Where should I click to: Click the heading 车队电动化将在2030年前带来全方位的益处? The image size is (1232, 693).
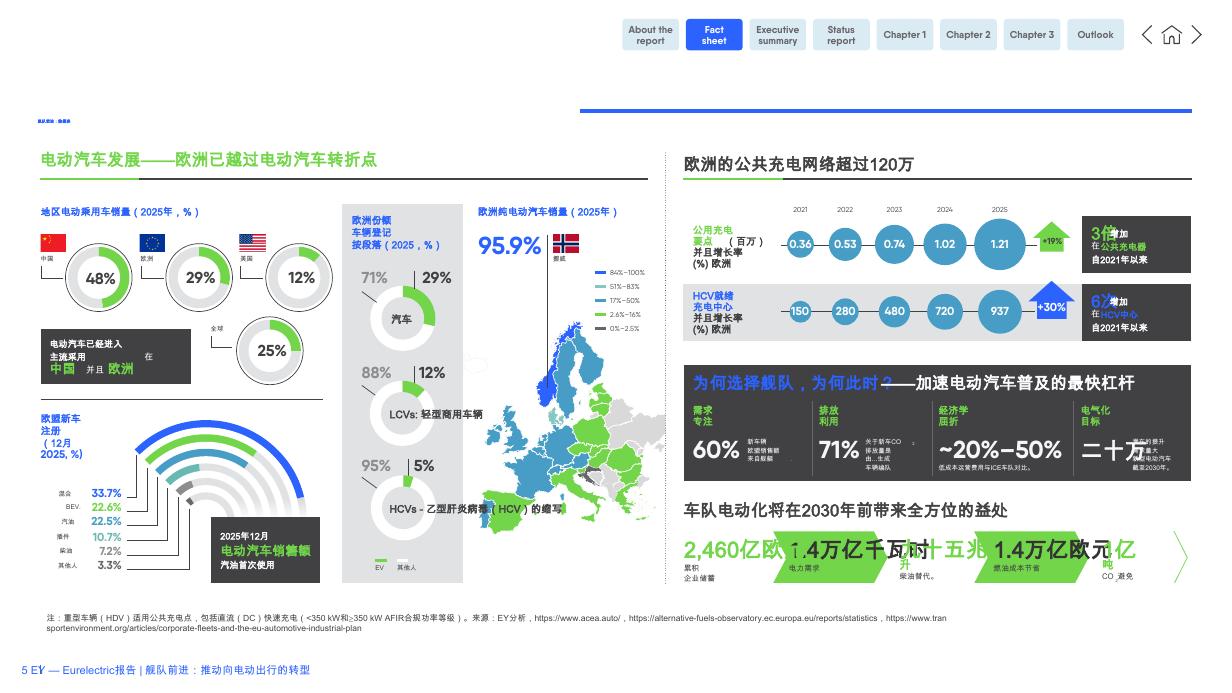click(x=845, y=510)
